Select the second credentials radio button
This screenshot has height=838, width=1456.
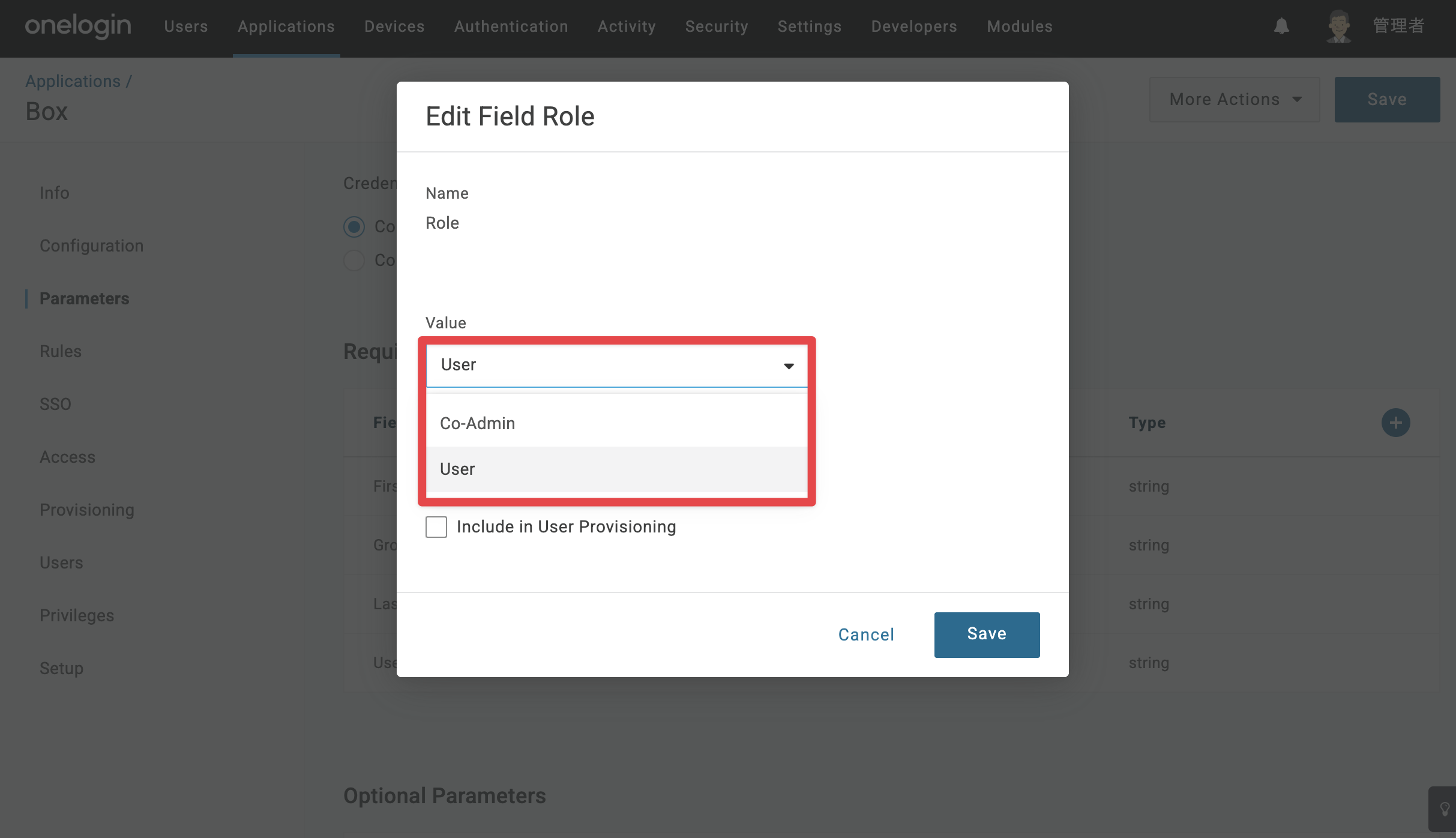point(354,261)
